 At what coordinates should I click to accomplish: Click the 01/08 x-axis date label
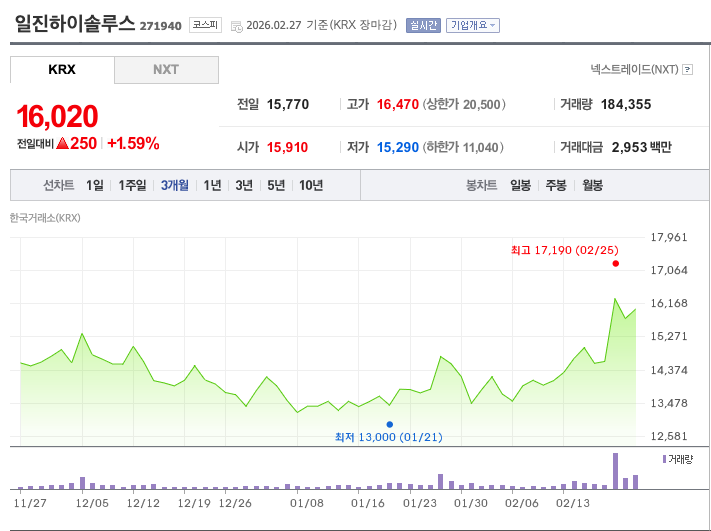[x=307, y=503]
